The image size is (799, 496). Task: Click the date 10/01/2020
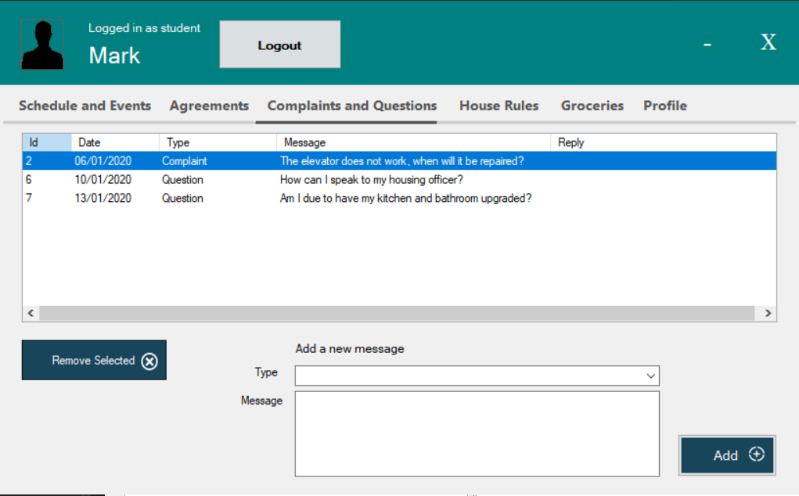pos(103,180)
